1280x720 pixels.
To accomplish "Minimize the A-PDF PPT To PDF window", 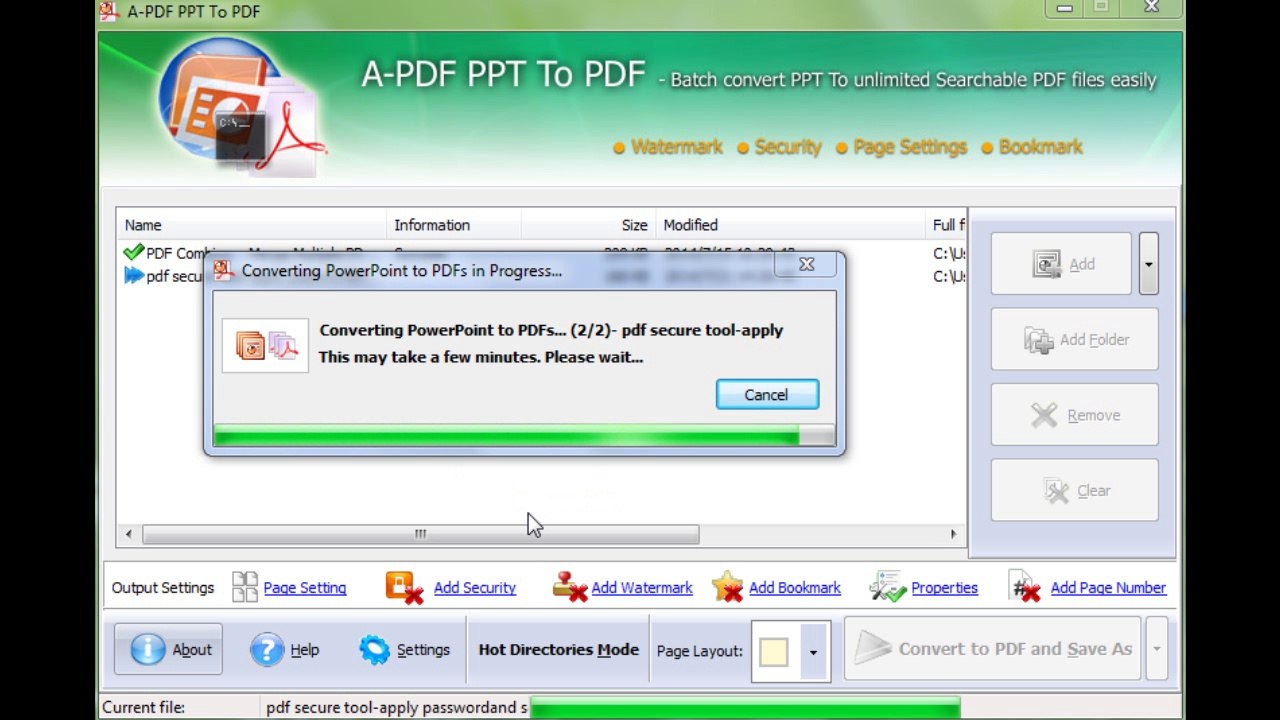I will (x=1064, y=8).
